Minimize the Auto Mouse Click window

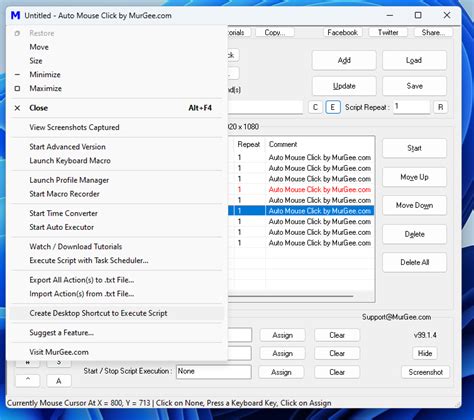point(390,15)
